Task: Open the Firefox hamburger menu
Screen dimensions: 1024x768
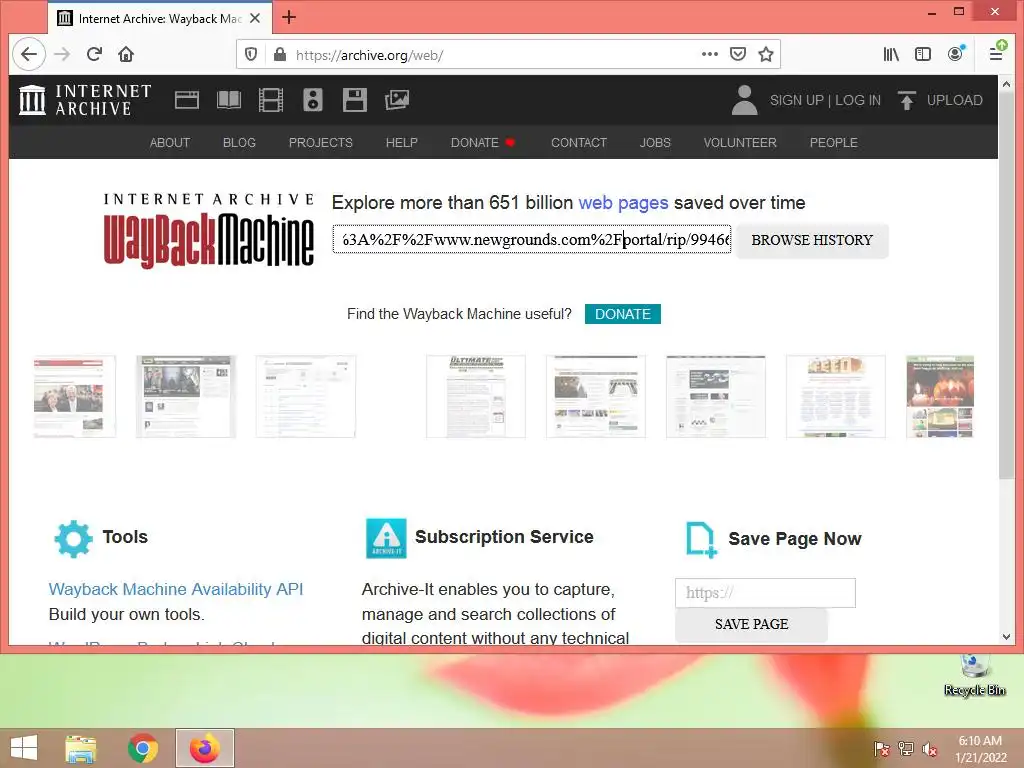Action: [997, 54]
